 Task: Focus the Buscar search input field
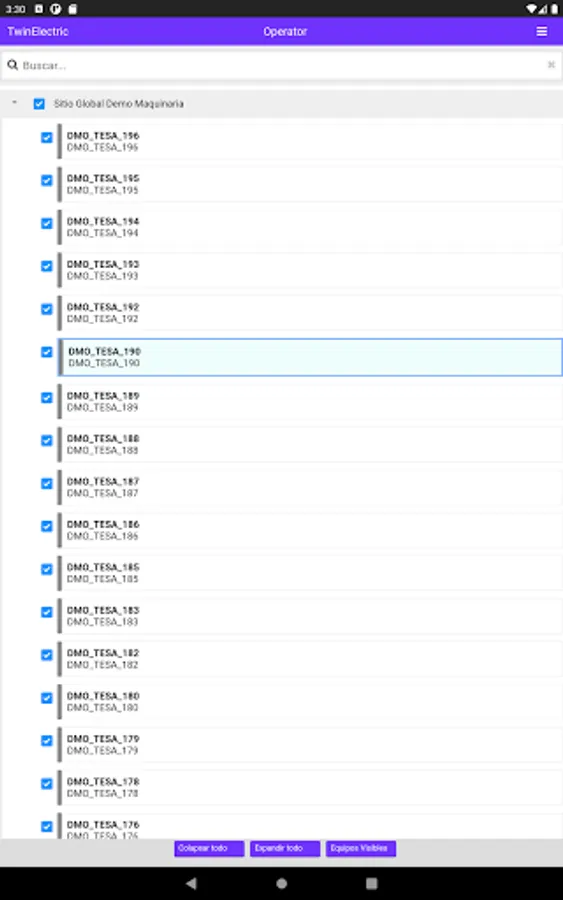(x=281, y=65)
